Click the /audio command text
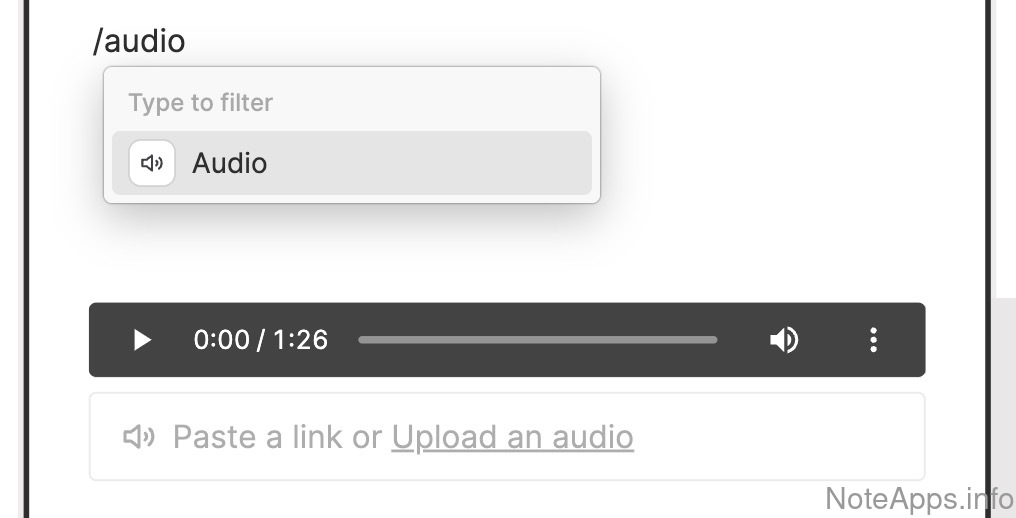The height and width of the screenshot is (518, 1016). 139,41
